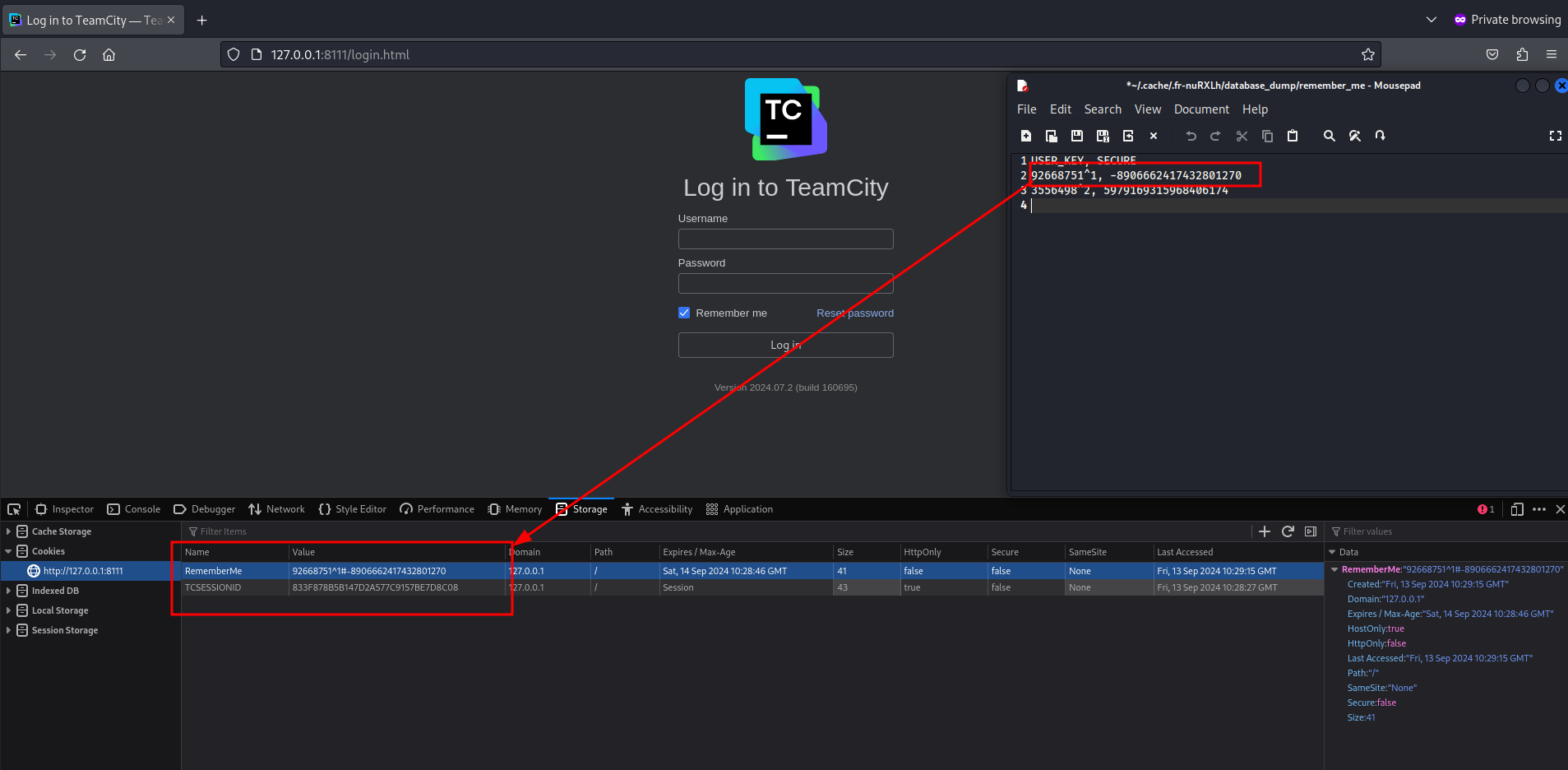Reload the login page

pyautogui.click(x=80, y=55)
